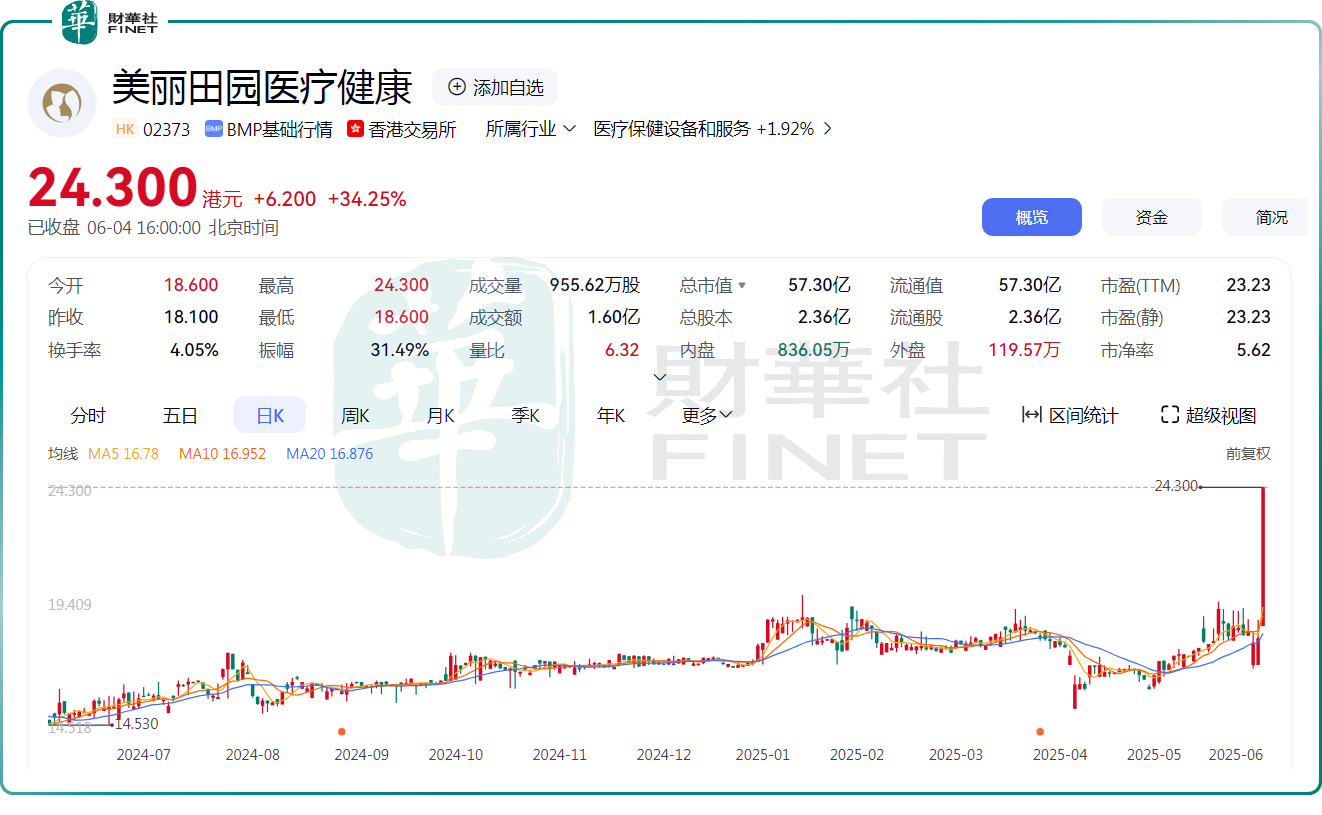
Task: Select the 季K chart tab
Action: coord(525,415)
